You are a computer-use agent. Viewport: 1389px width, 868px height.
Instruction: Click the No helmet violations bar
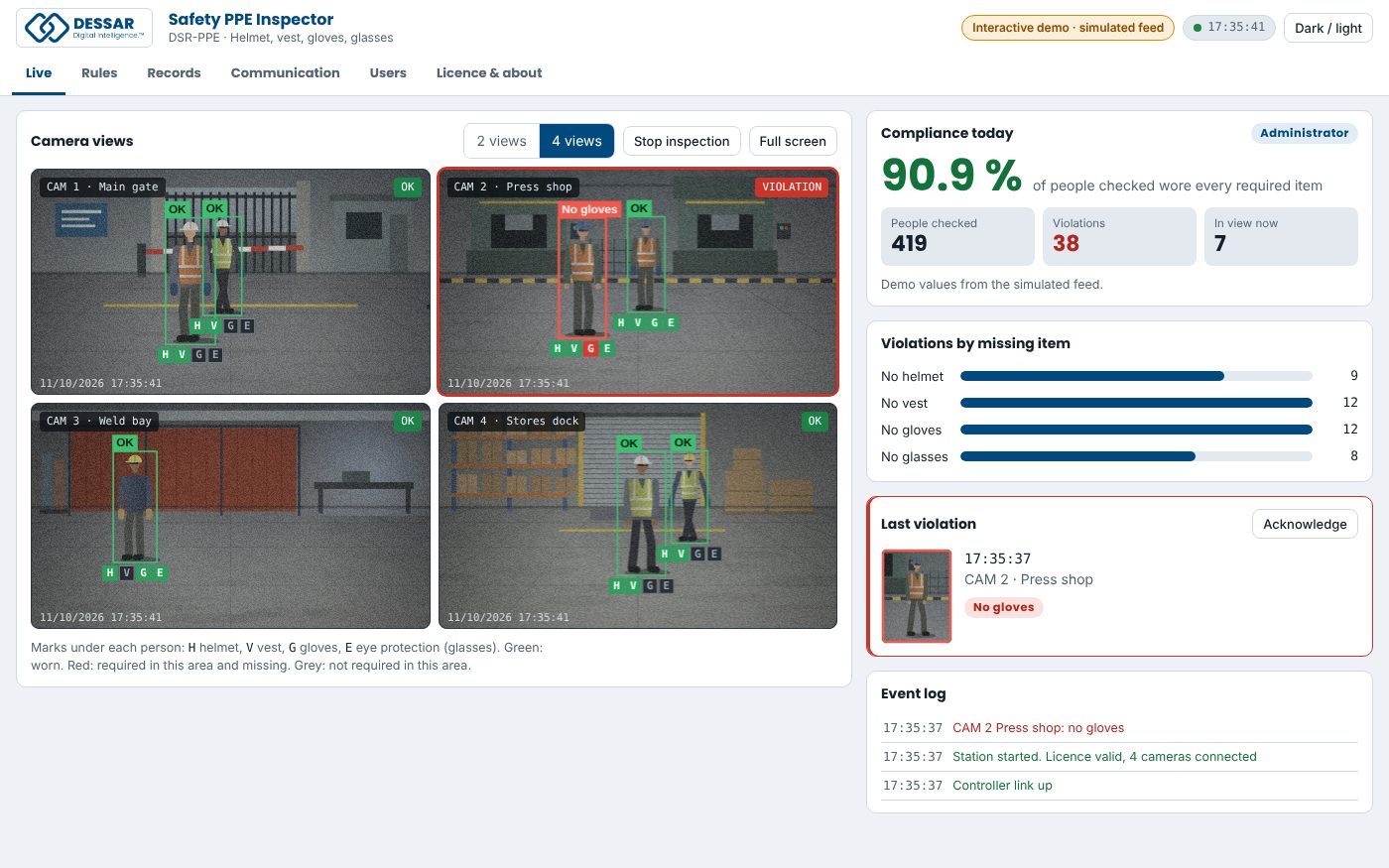coord(1136,376)
